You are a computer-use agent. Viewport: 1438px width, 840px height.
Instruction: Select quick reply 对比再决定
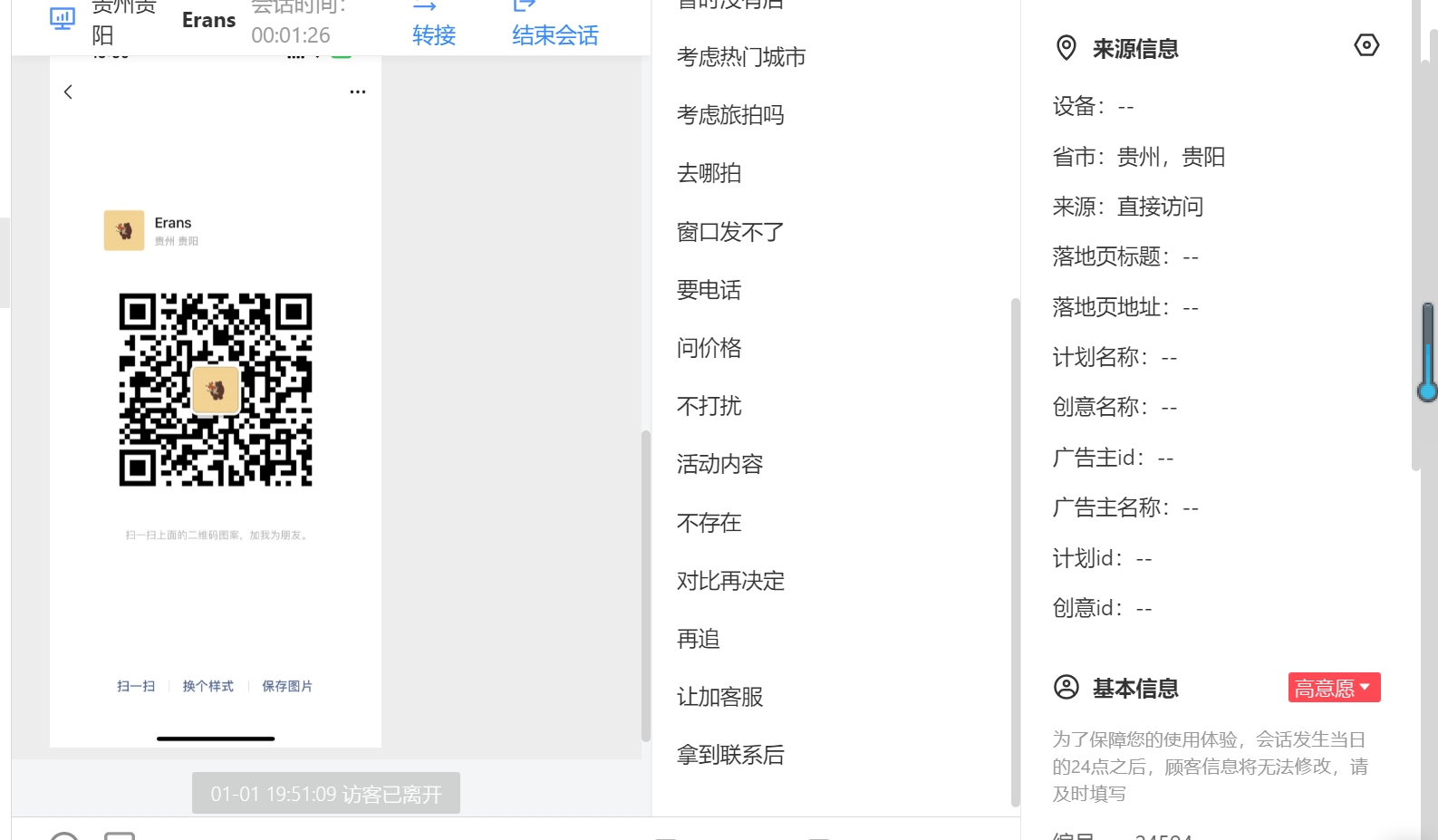730,581
